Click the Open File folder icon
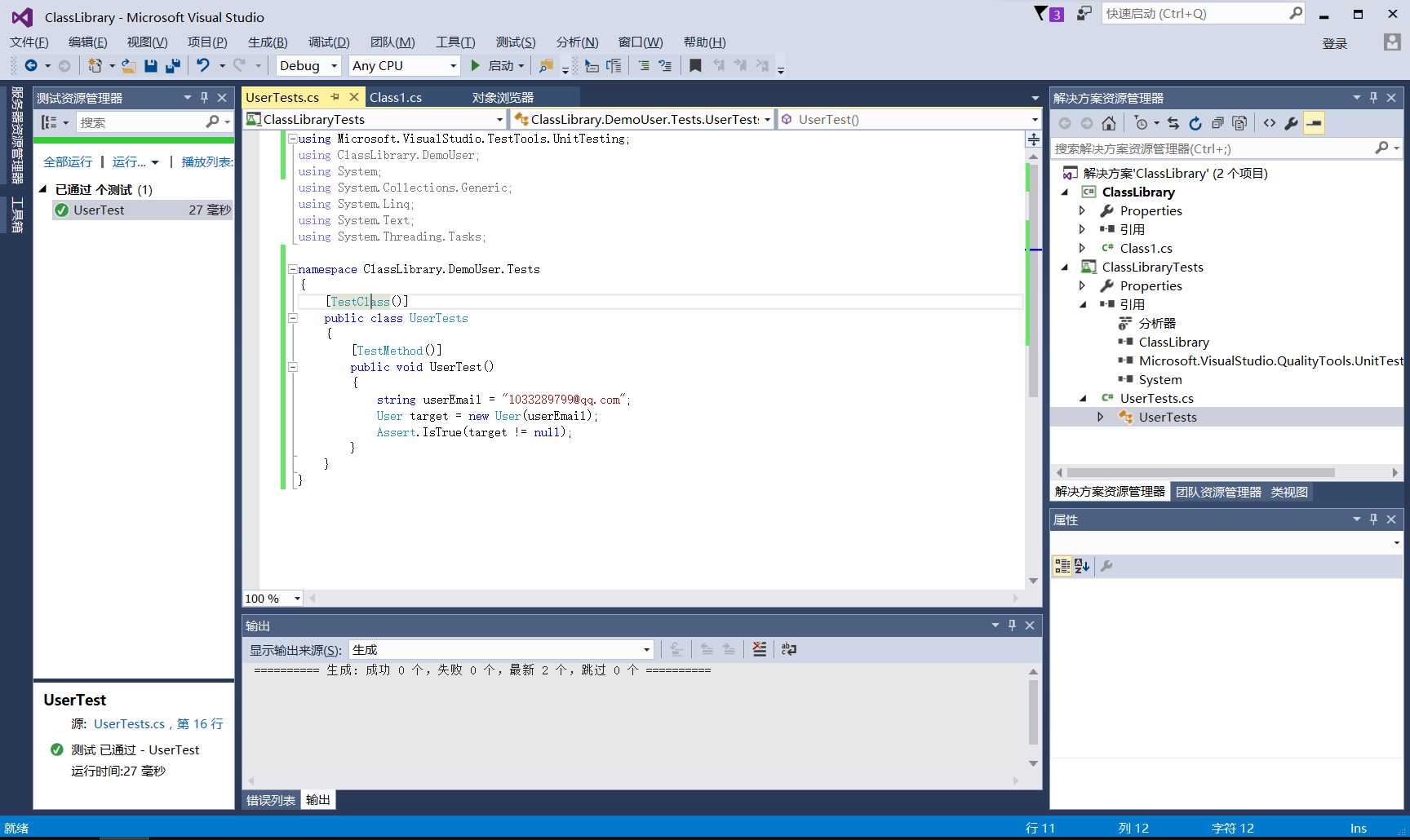Image resolution: width=1410 pixels, height=840 pixels. [129, 65]
